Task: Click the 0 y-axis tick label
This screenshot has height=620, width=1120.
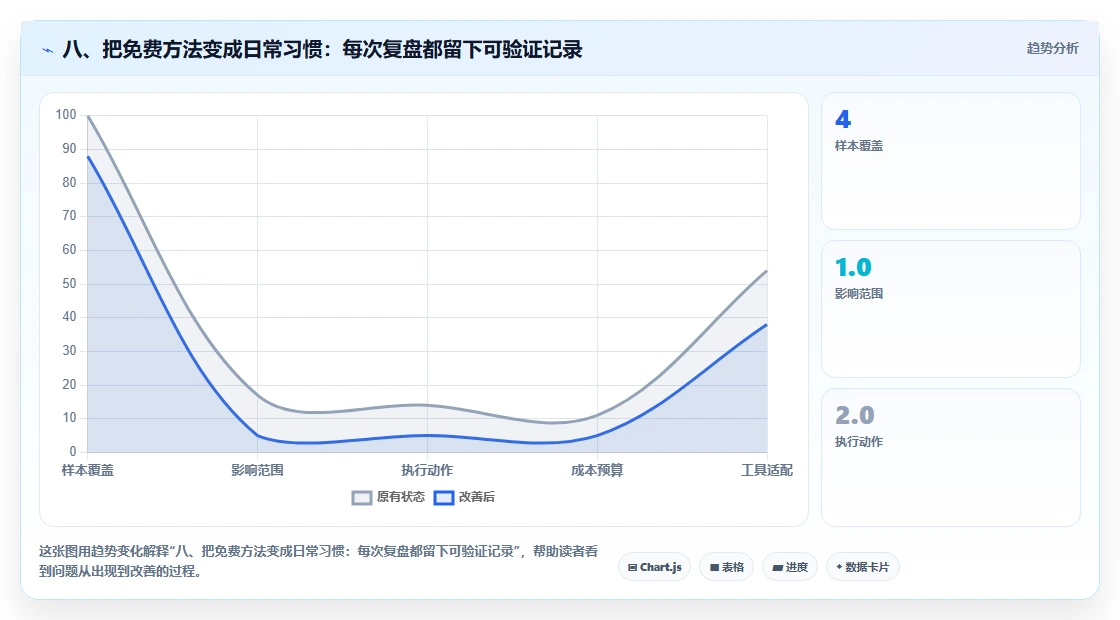Action: pos(73,451)
